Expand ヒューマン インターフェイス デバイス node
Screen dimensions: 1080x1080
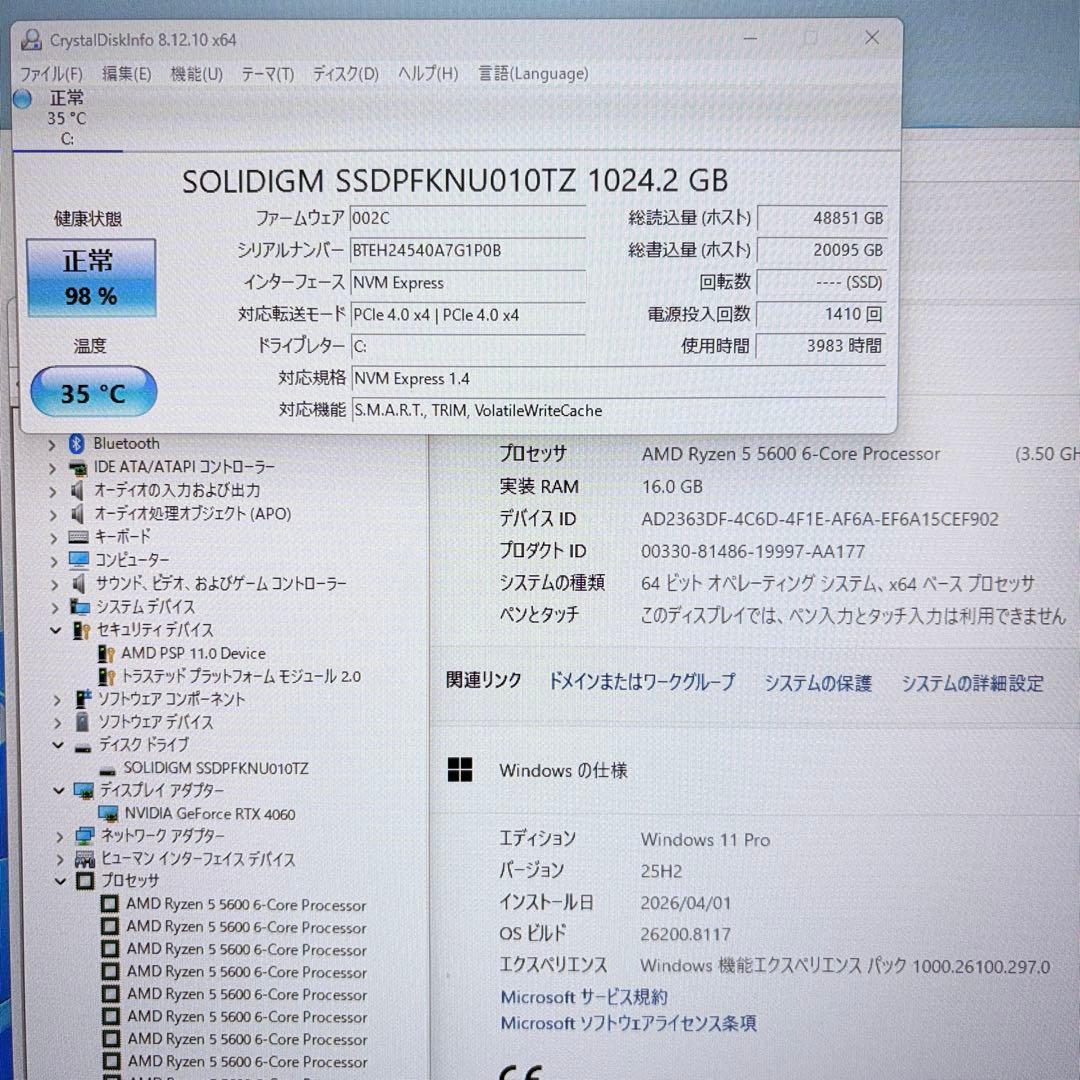(x=61, y=860)
